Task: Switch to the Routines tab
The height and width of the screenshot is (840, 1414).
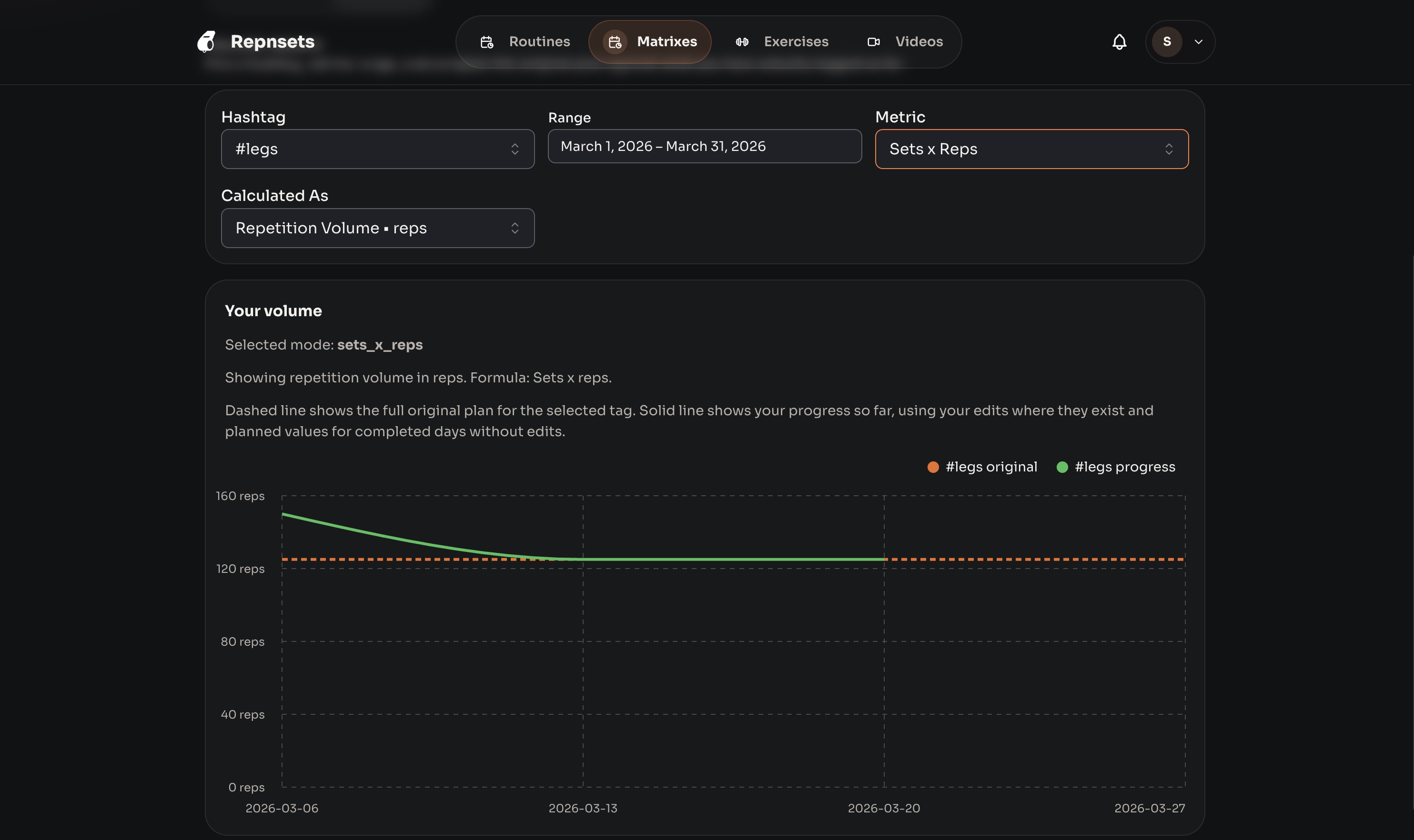Action: (538, 42)
